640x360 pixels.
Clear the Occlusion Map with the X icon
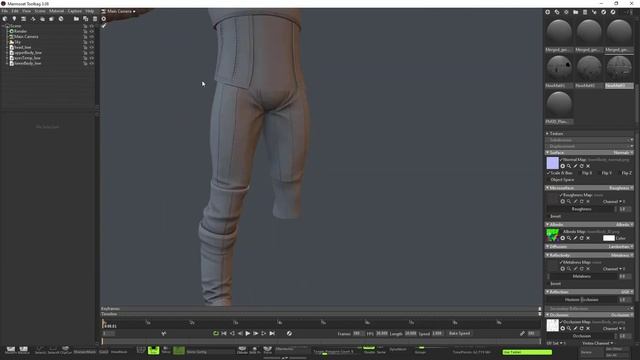(588, 328)
